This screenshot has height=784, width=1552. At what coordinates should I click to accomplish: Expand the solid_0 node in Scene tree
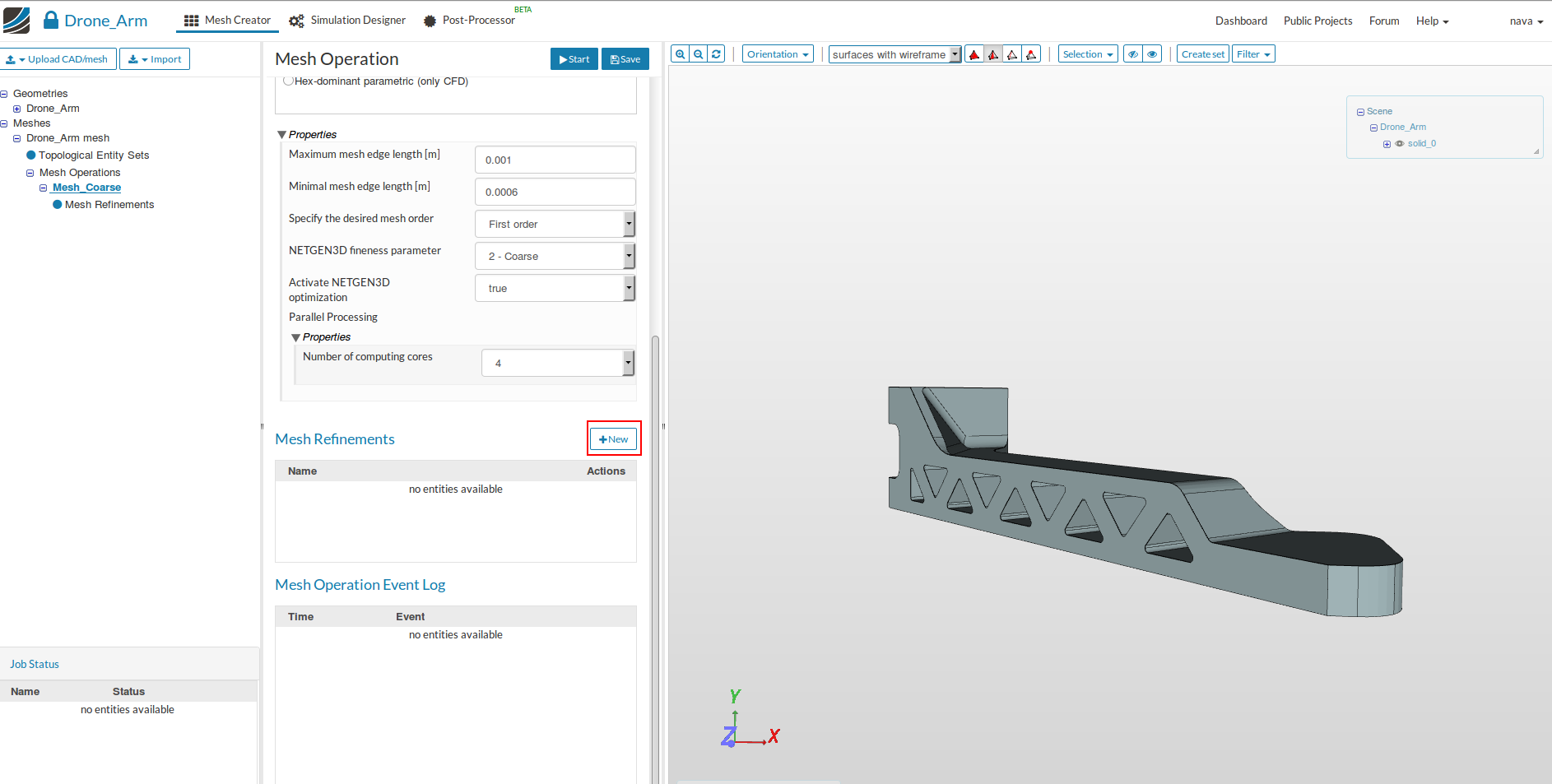point(1387,144)
